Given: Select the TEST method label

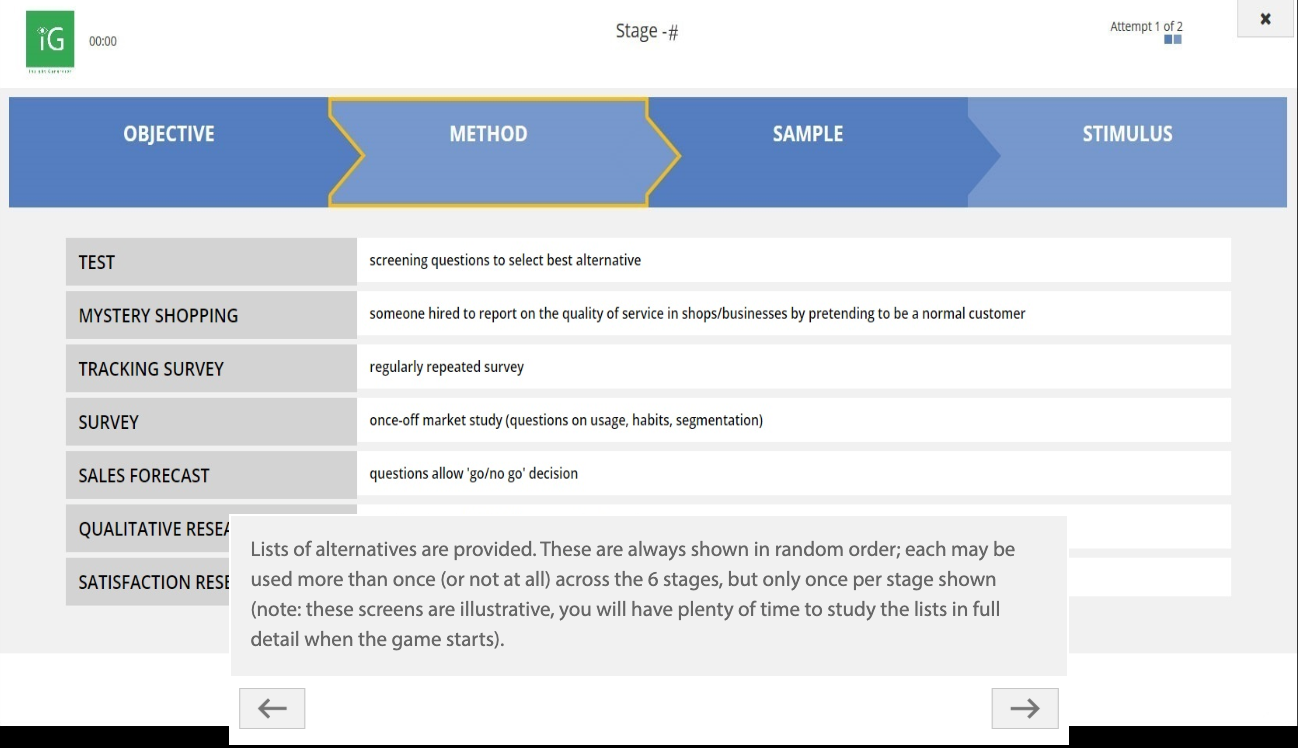Looking at the screenshot, I should (97, 262).
